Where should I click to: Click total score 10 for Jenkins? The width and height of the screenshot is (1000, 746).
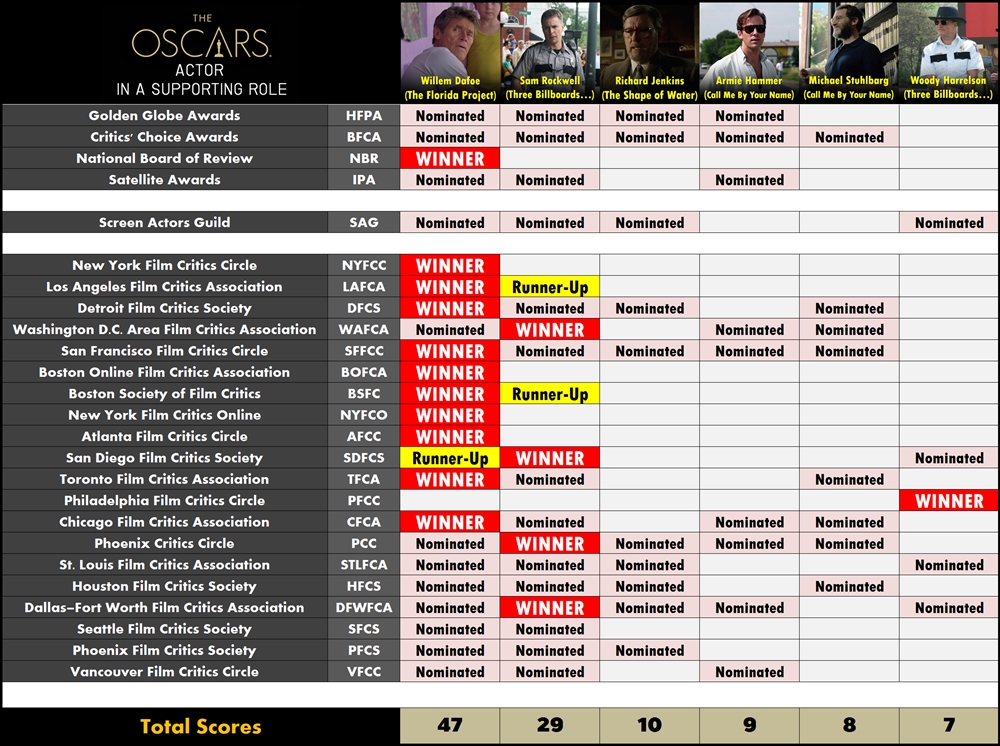[x=649, y=726]
